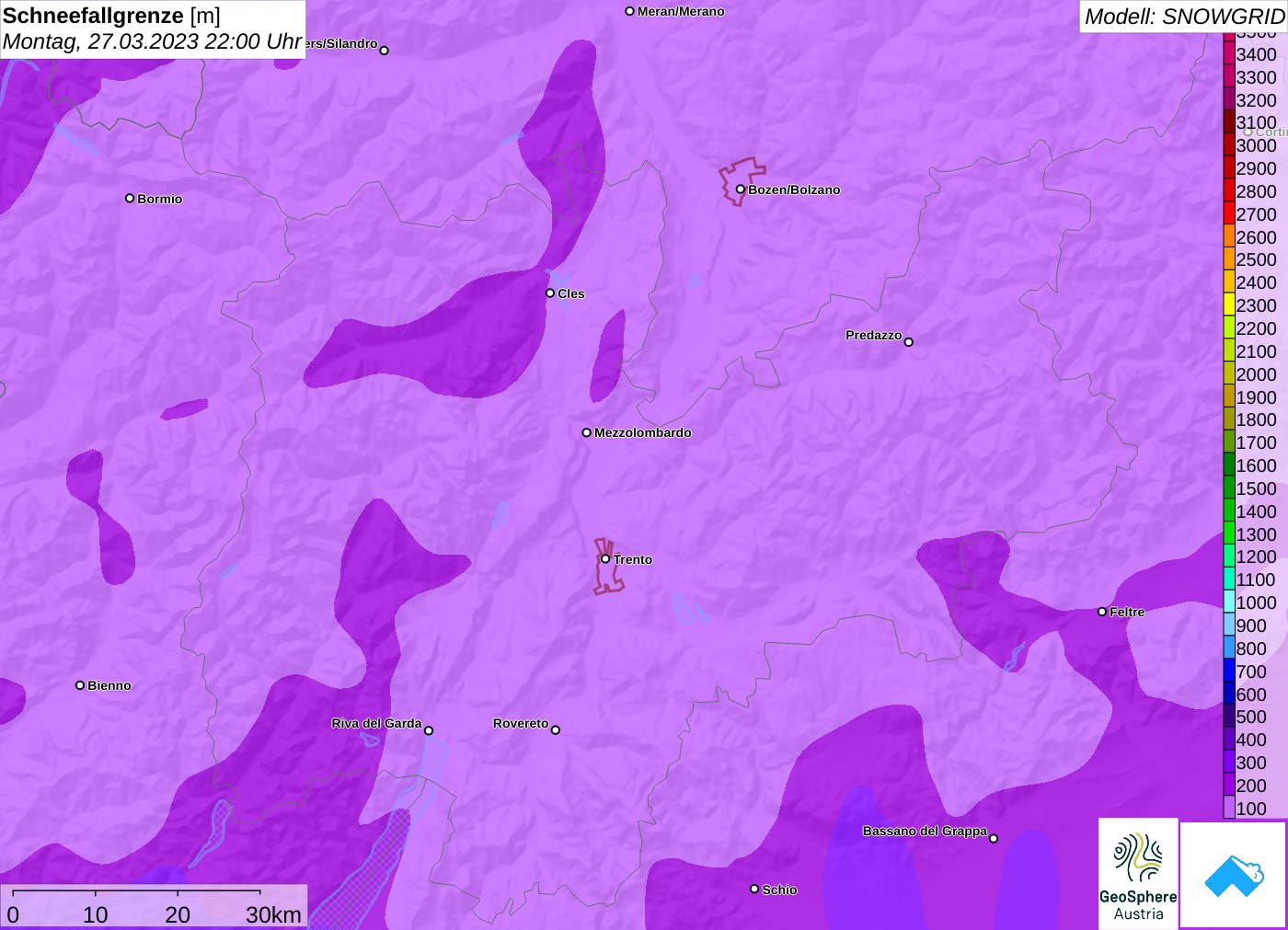This screenshot has height=930, width=1288.
Task: Click the yellow 2300 legend swatch
Action: pos(1229,304)
